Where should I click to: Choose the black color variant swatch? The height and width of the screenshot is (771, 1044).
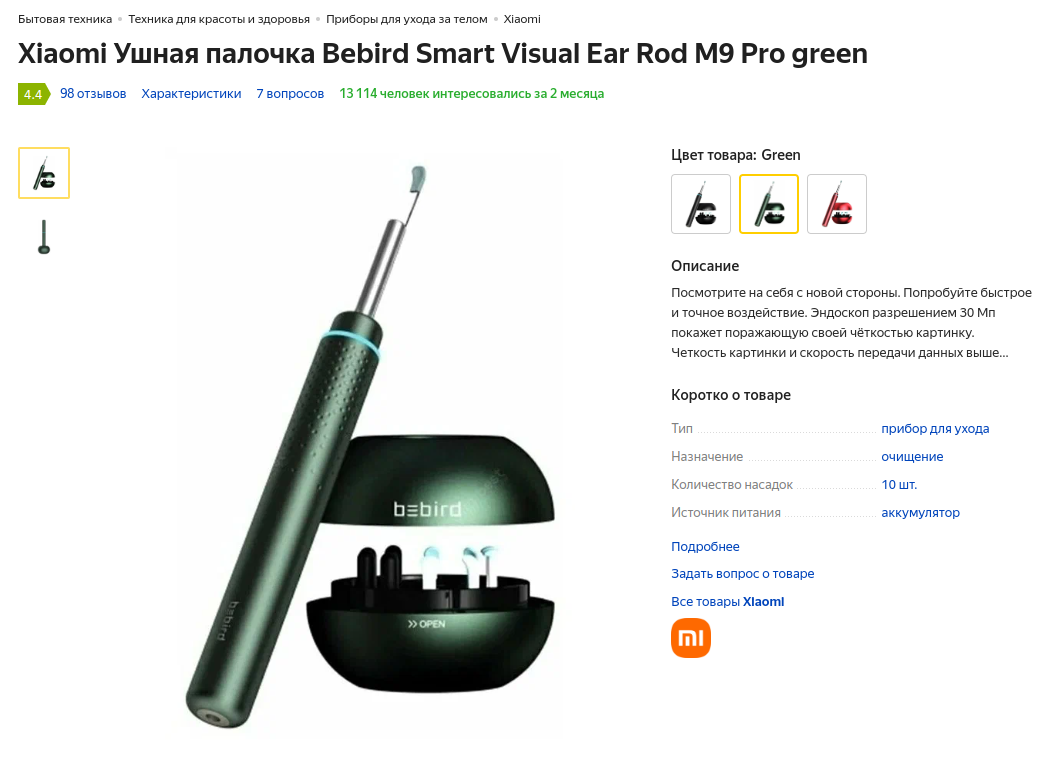coord(701,204)
